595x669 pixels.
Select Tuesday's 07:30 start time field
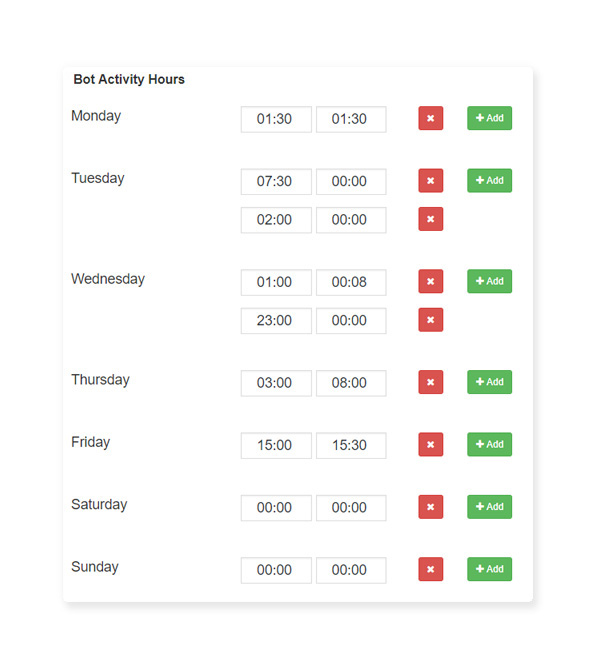pyautogui.click(x=276, y=181)
